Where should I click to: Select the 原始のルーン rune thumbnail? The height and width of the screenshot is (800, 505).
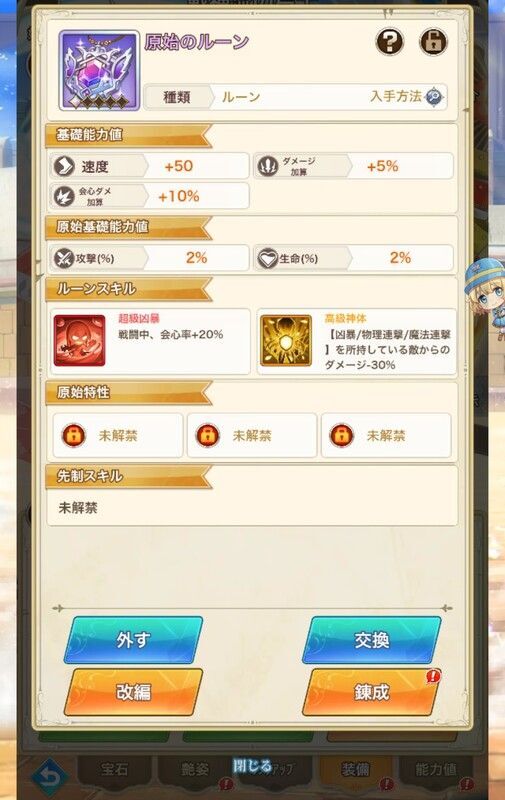click(99, 70)
